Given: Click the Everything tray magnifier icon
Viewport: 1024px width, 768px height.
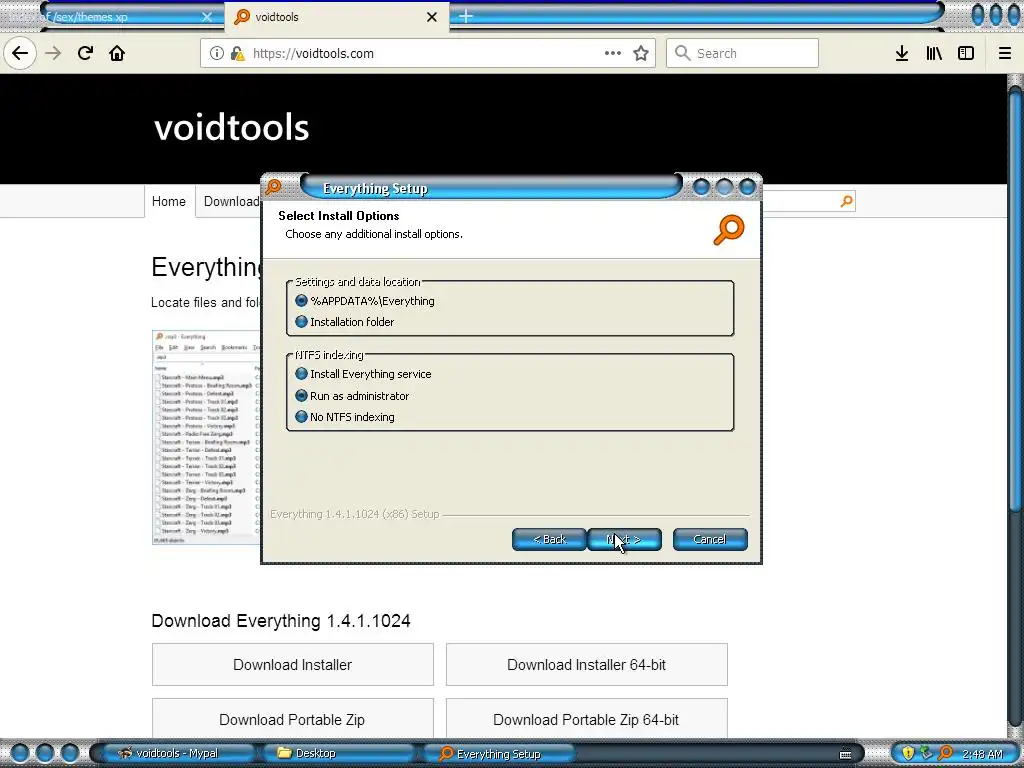Looking at the screenshot, I should [x=944, y=753].
